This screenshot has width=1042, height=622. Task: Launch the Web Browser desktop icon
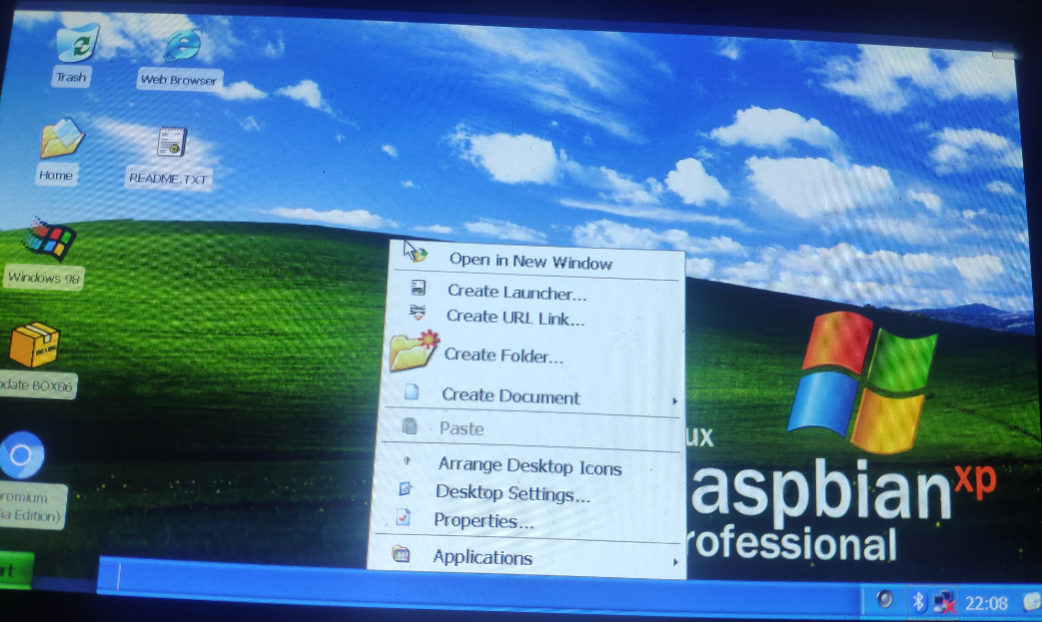pos(178,45)
